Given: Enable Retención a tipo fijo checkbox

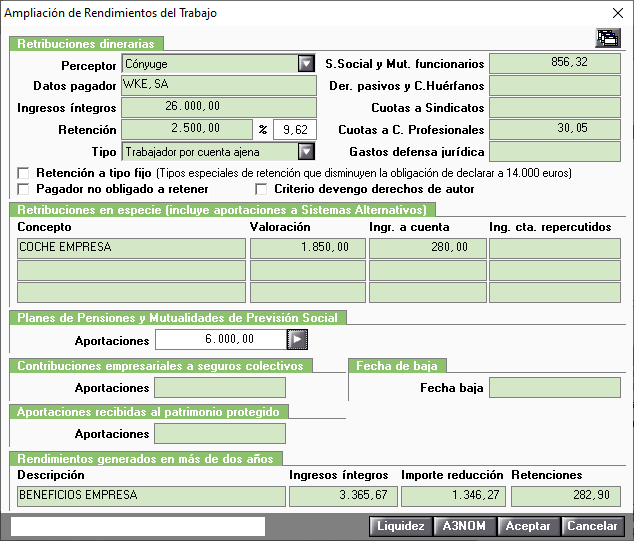Looking at the screenshot, I should (23, 173).
